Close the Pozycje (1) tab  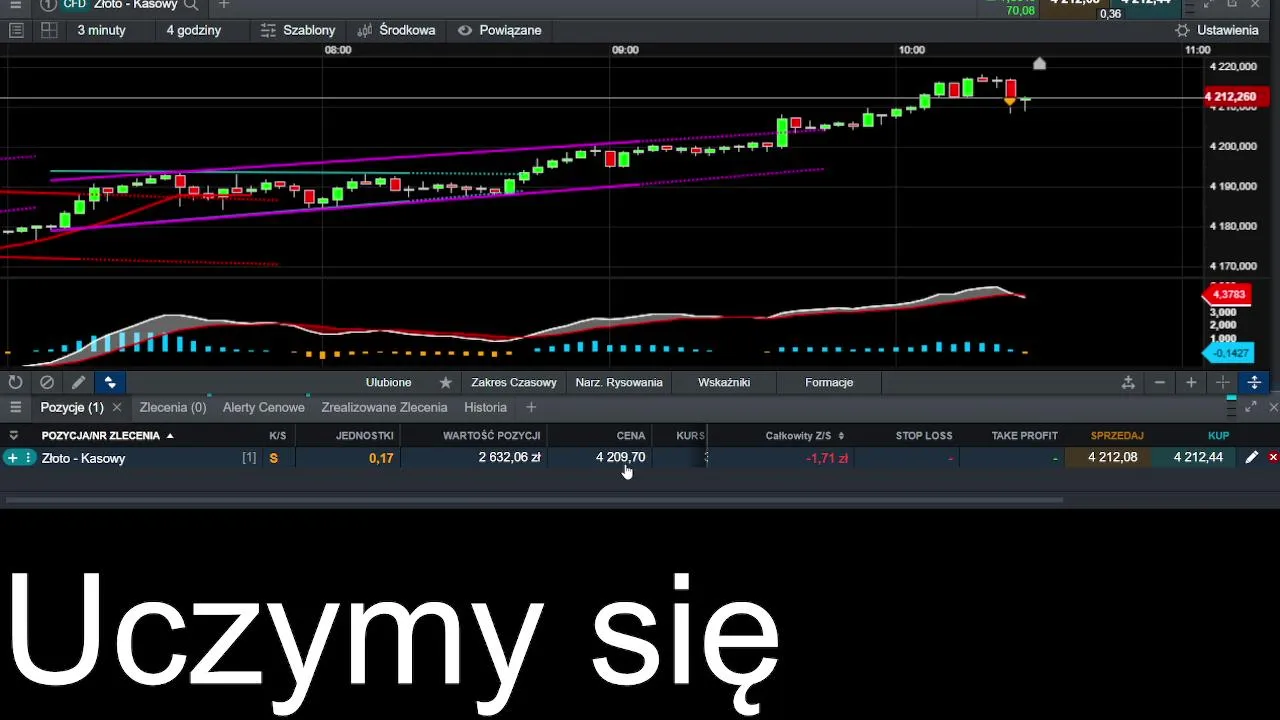pyautogui.click(x=117, y=407)
